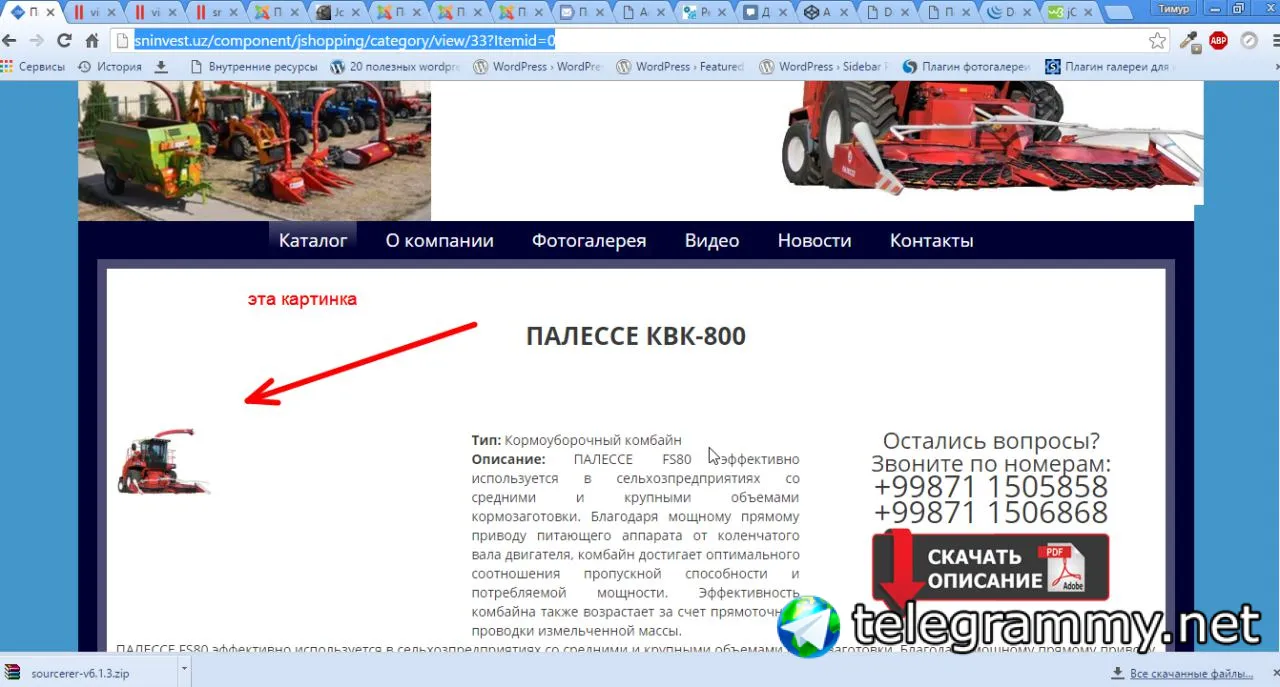Open the browser home page
Viewport: 1280px width, 687px height.
coord(92,41)
